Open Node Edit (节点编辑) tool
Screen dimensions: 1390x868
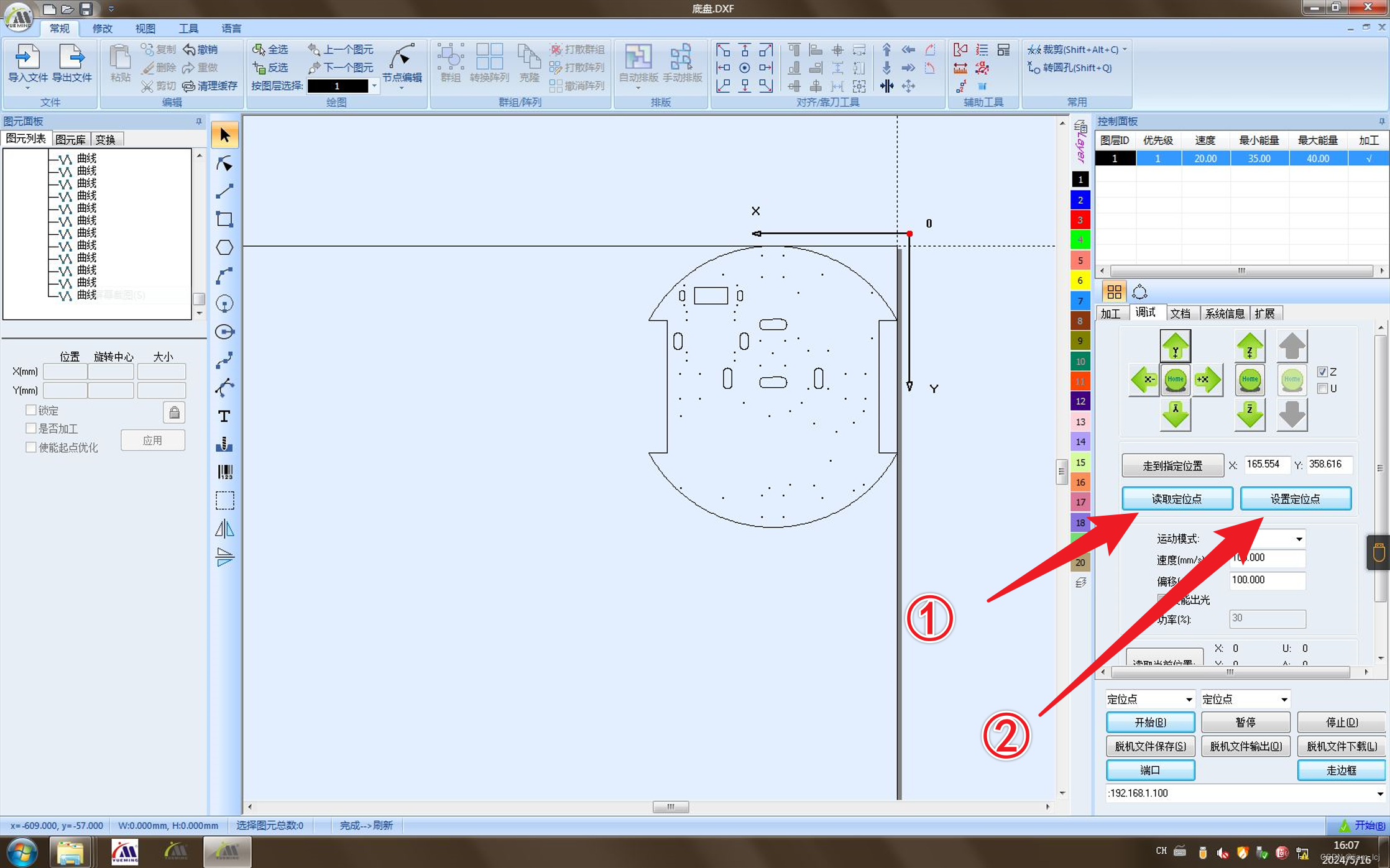tap(402, 63)
